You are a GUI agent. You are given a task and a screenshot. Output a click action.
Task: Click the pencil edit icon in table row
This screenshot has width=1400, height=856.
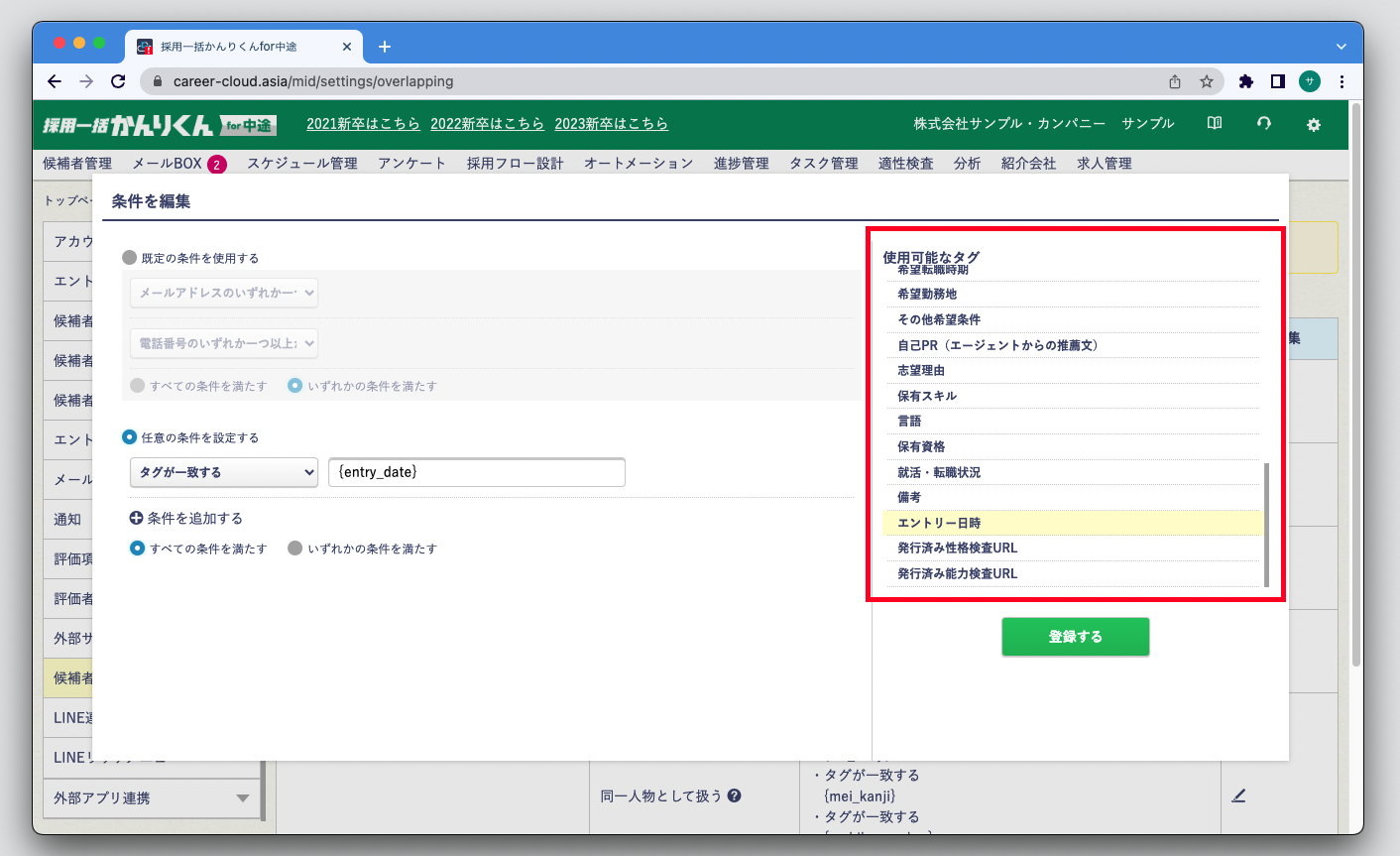pos(1238,795)
